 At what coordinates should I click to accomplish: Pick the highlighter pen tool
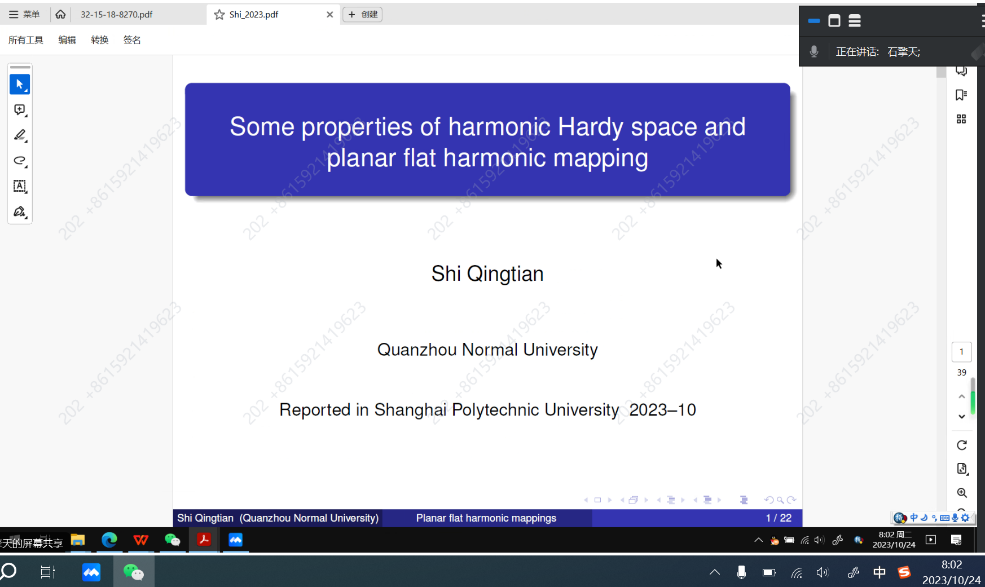point(19,135)
